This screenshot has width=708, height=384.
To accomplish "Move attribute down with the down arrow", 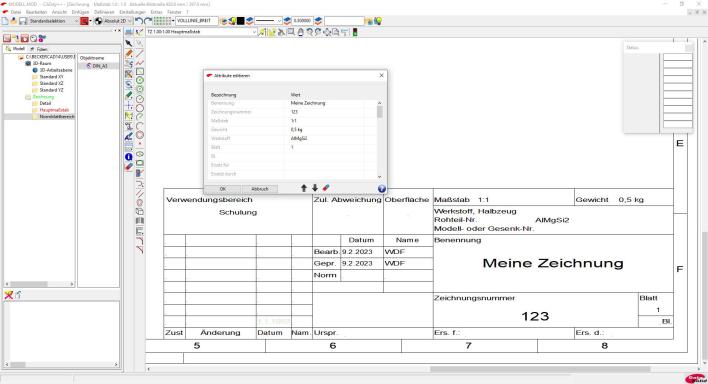I will pyautogui.click(x=315, y=188).
